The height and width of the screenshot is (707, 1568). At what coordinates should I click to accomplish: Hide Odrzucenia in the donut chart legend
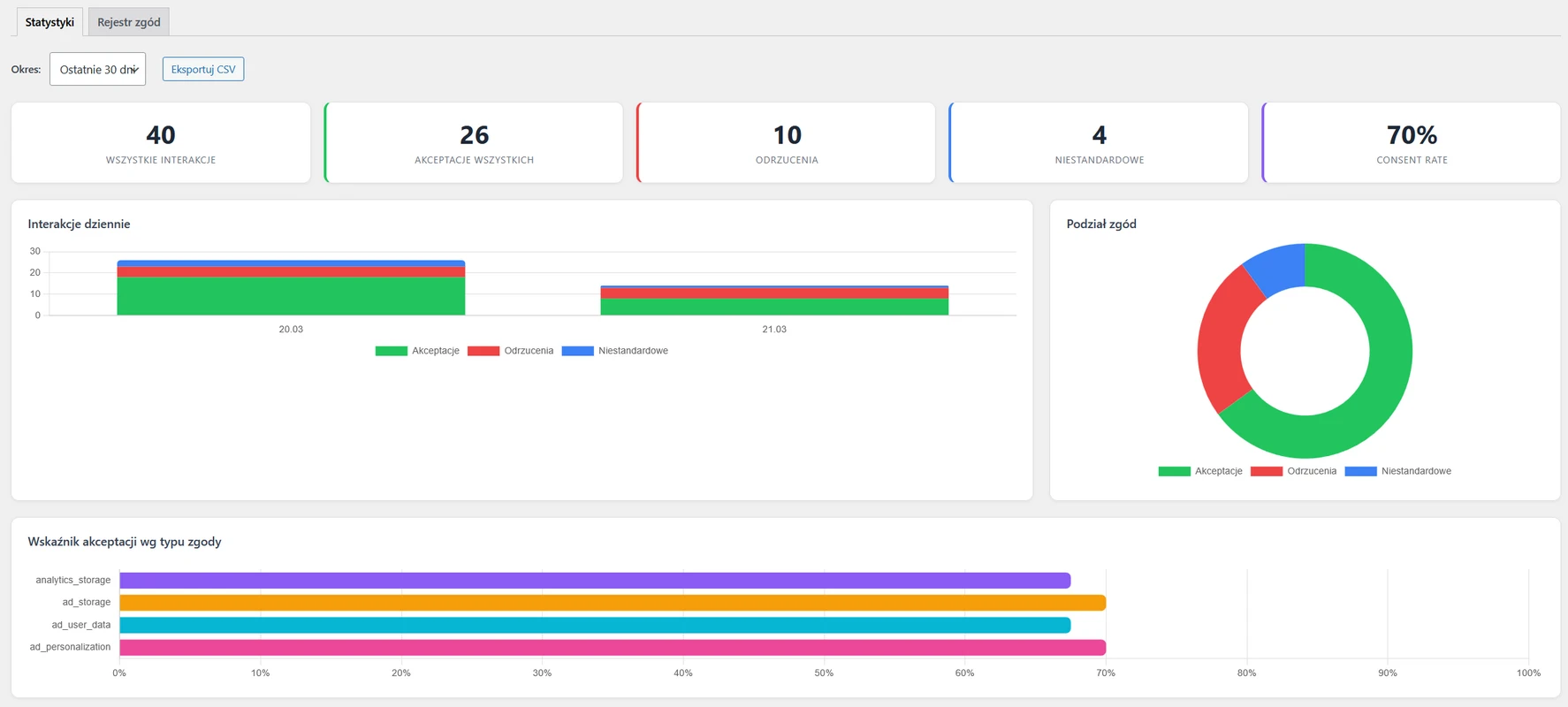pyautogui.click(x=1294, y=471)
